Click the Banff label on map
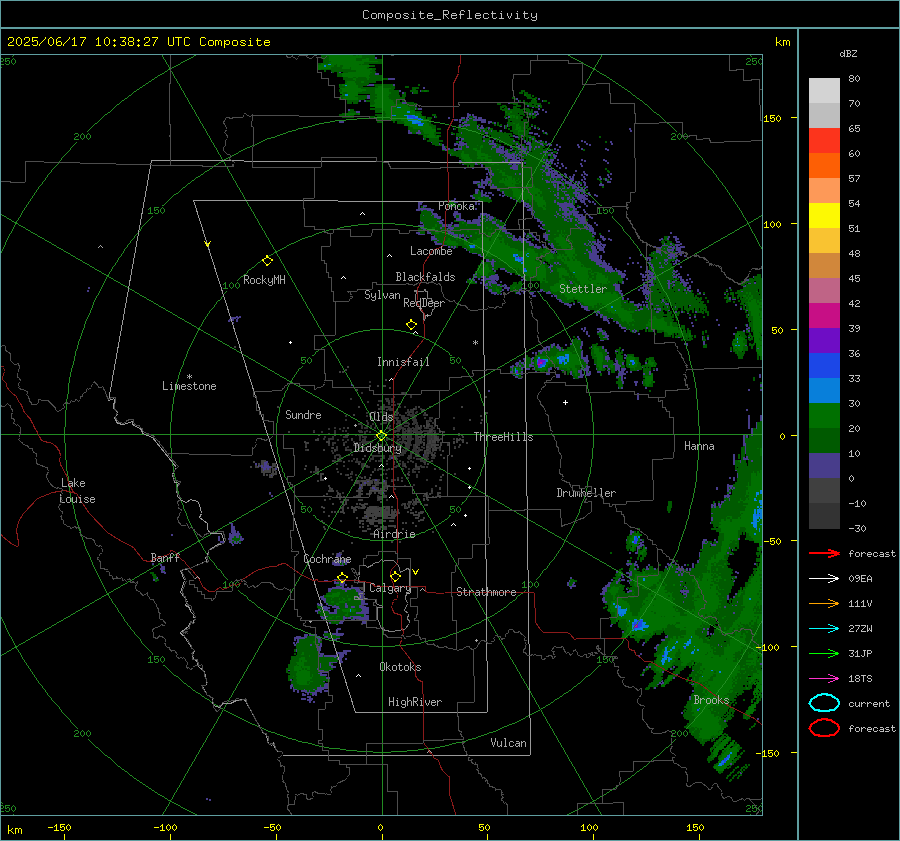Screen dimensions: 900x841 coord(165,558)
